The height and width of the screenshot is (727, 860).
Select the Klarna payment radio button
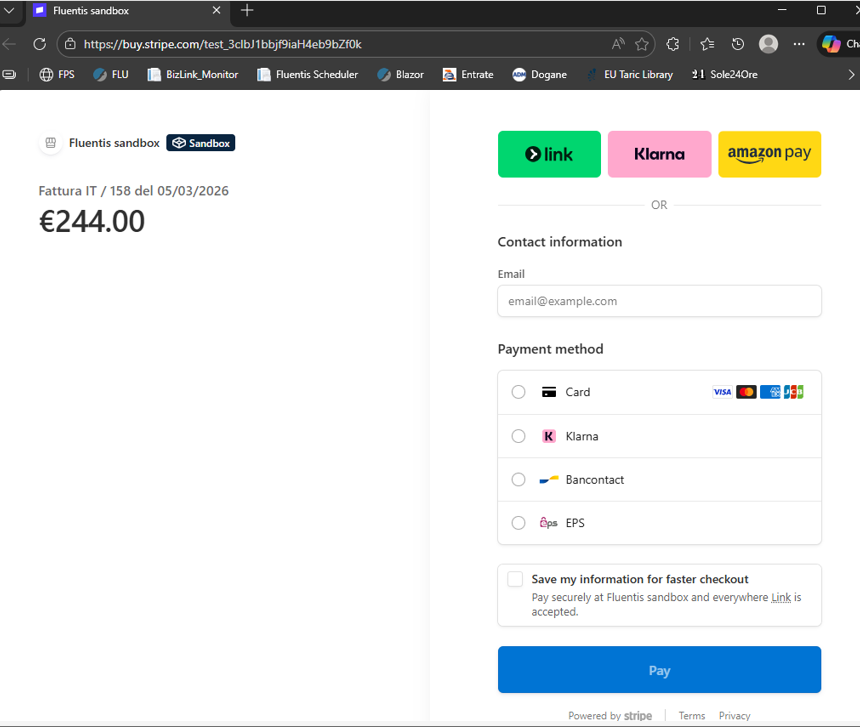click(518, 436)
